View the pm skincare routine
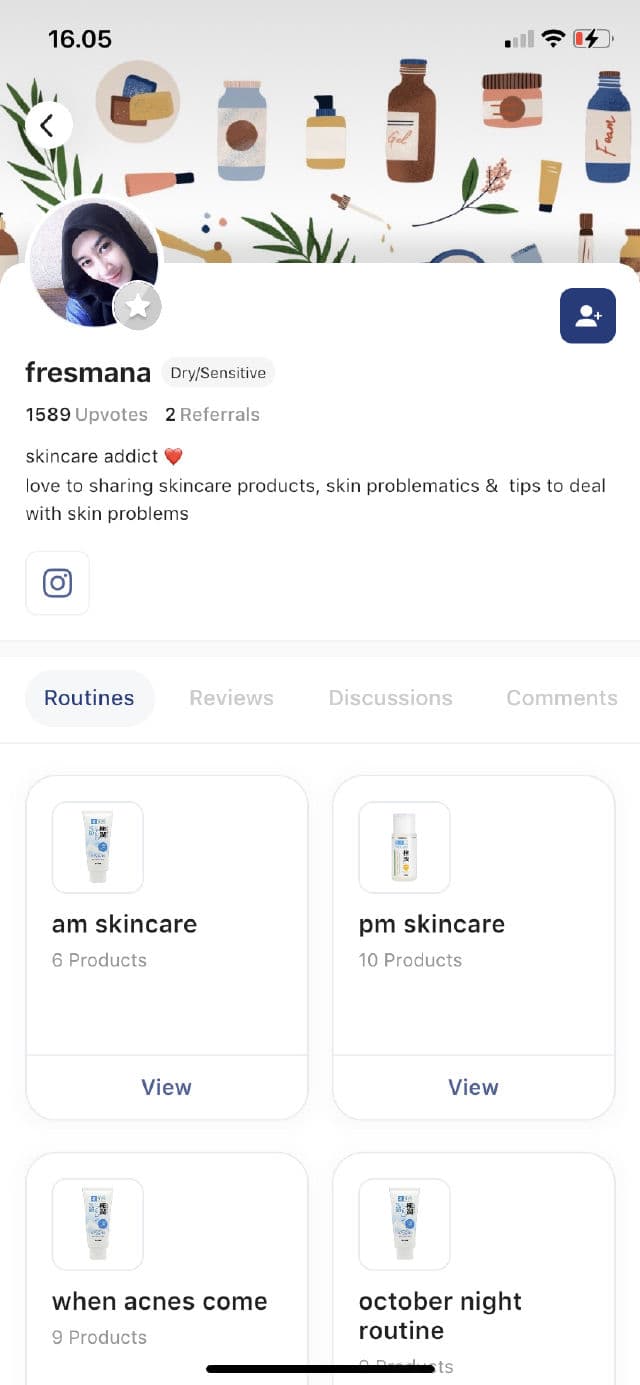Image resolution: width=640 pixels, height=1385 pixels. click(x=473, y=1087)
